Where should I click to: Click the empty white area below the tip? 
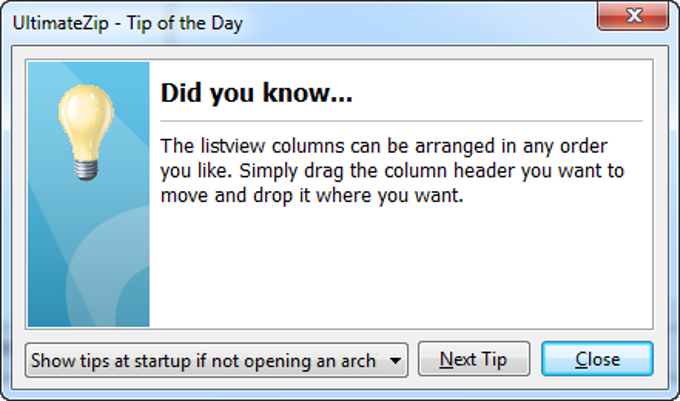(x=400, y=270)
